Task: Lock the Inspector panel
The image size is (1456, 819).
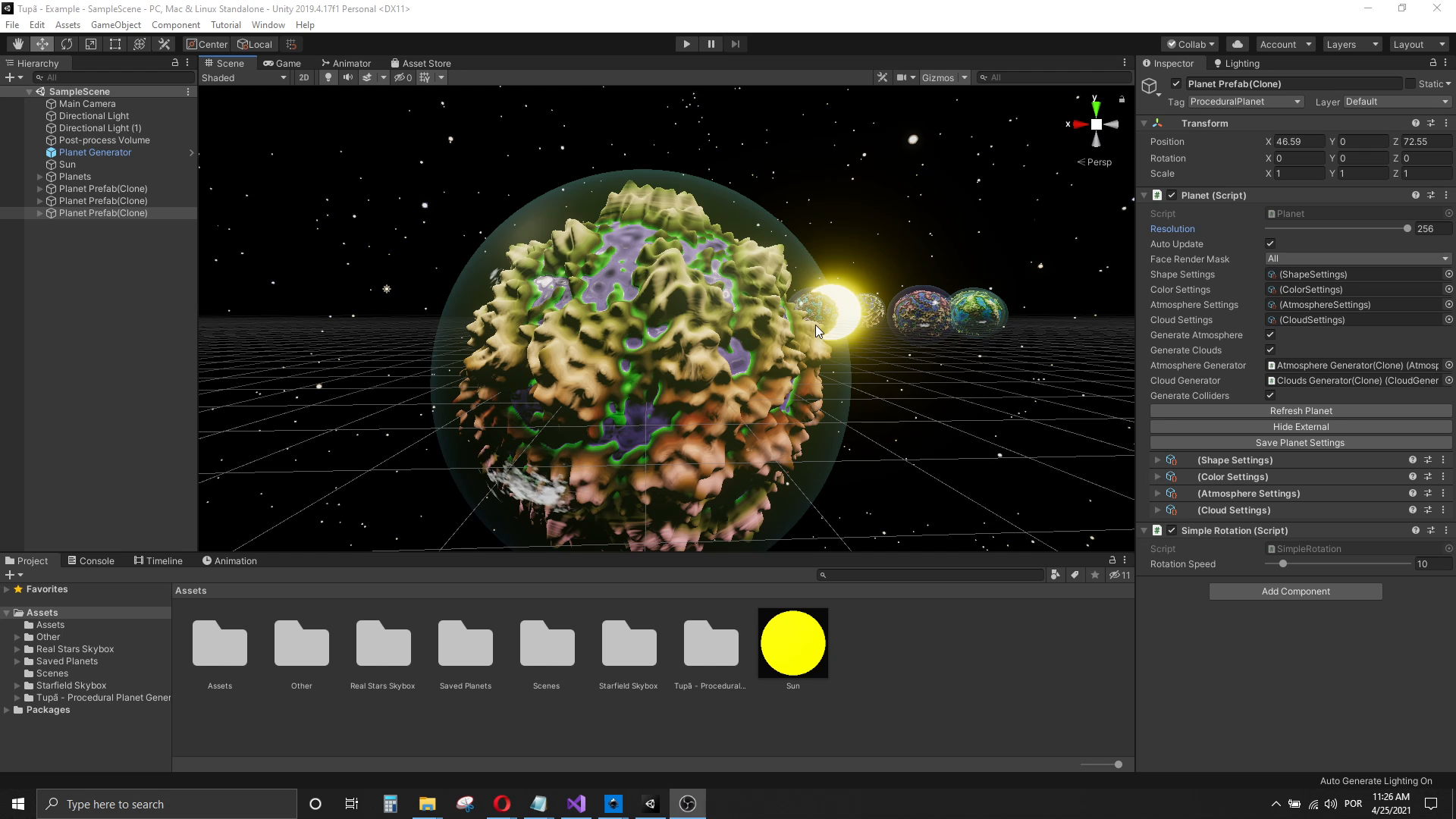Action: tap(1432, 63)
